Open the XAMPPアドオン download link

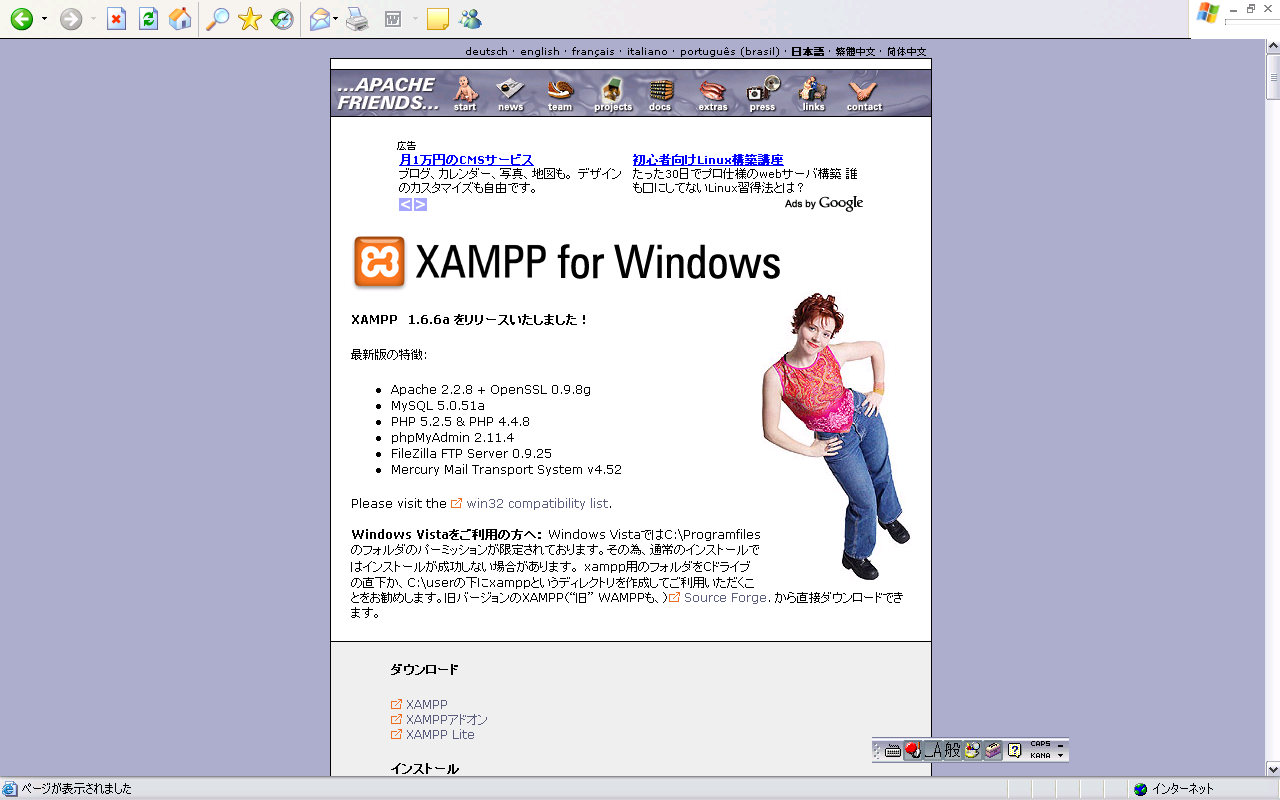pyautogui.click(x=447, y=720)
